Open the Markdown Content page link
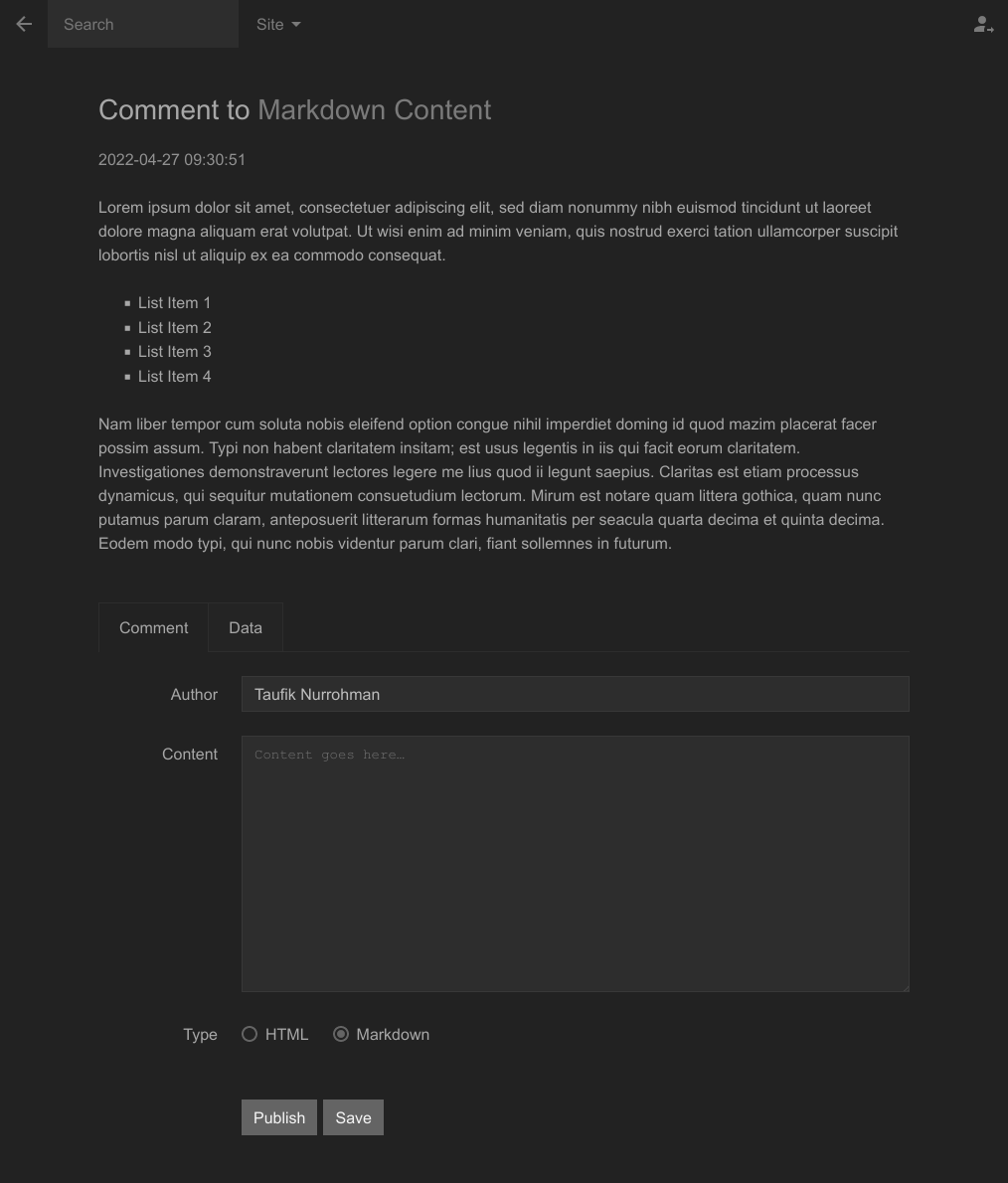Screen dimensions: 1008x1183 (x=374, y=109)
